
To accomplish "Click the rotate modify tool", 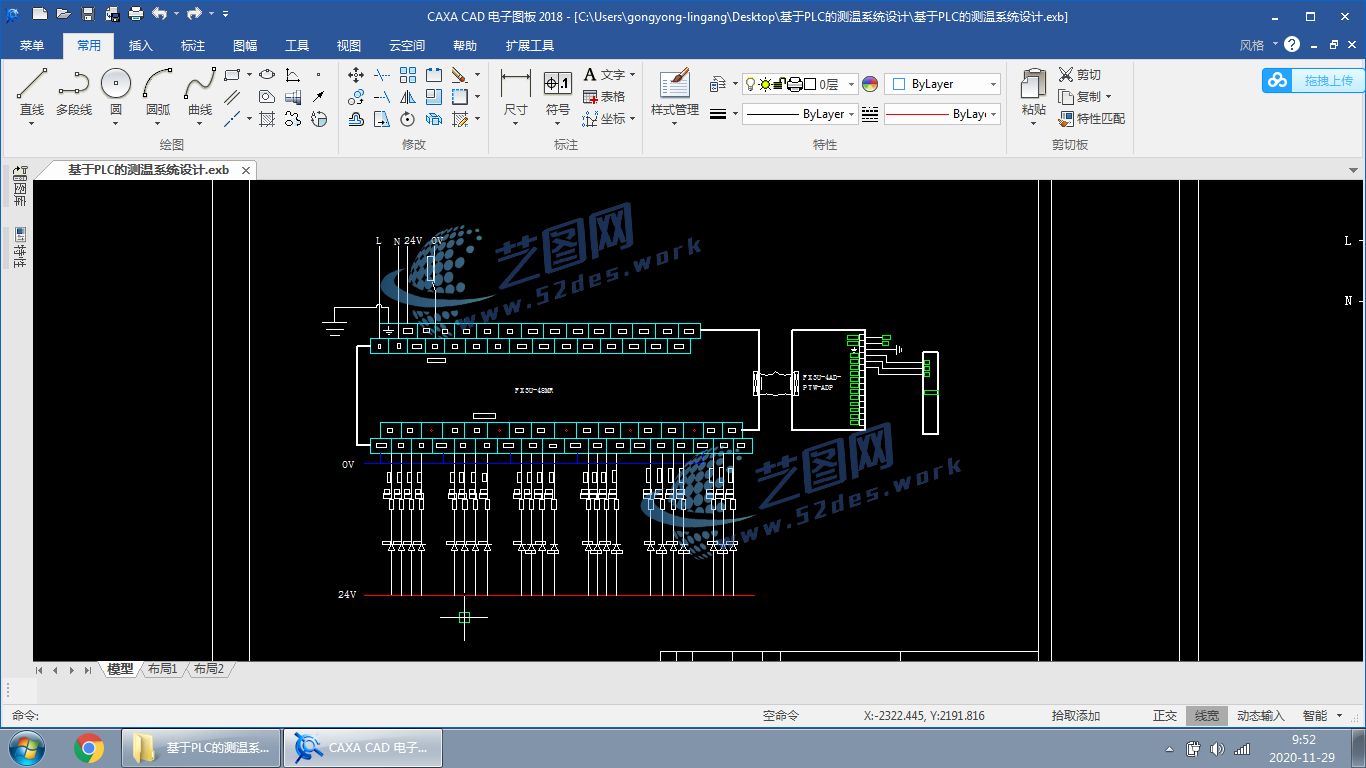I will click(408, 119).
